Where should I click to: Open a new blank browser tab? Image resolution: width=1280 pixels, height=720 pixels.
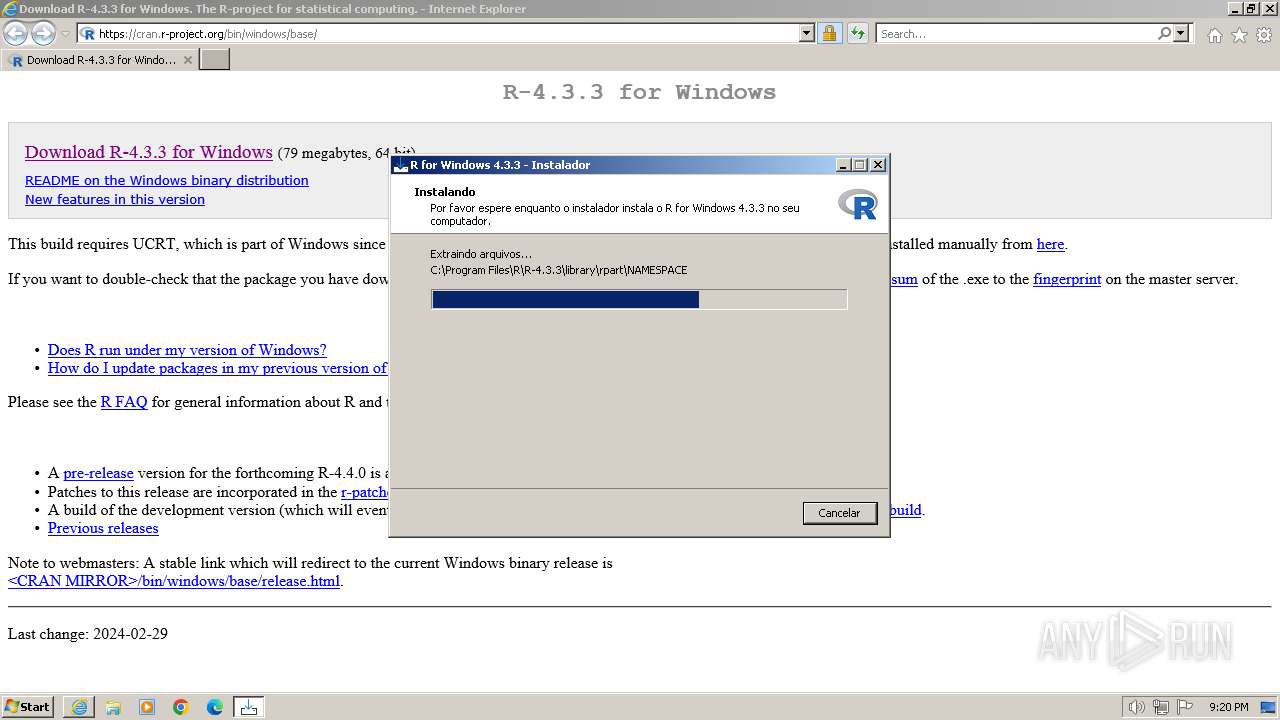215,60
